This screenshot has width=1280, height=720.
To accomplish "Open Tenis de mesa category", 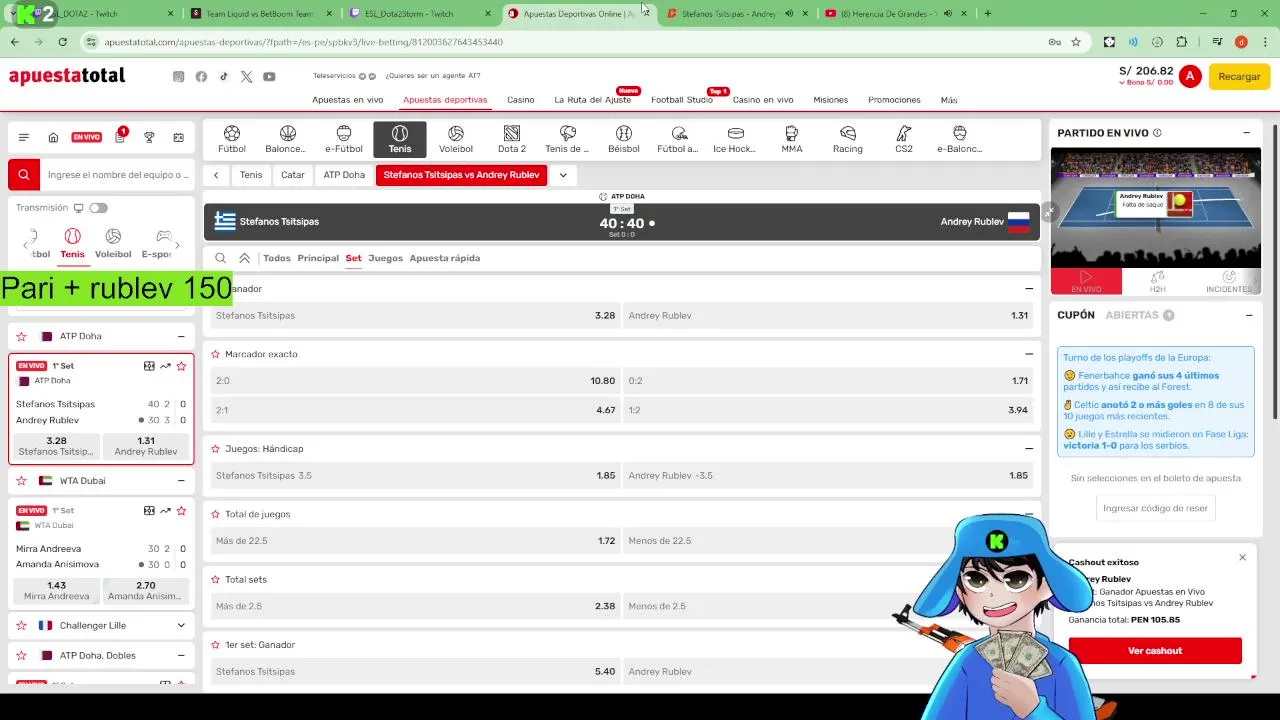I will (567, 139).
